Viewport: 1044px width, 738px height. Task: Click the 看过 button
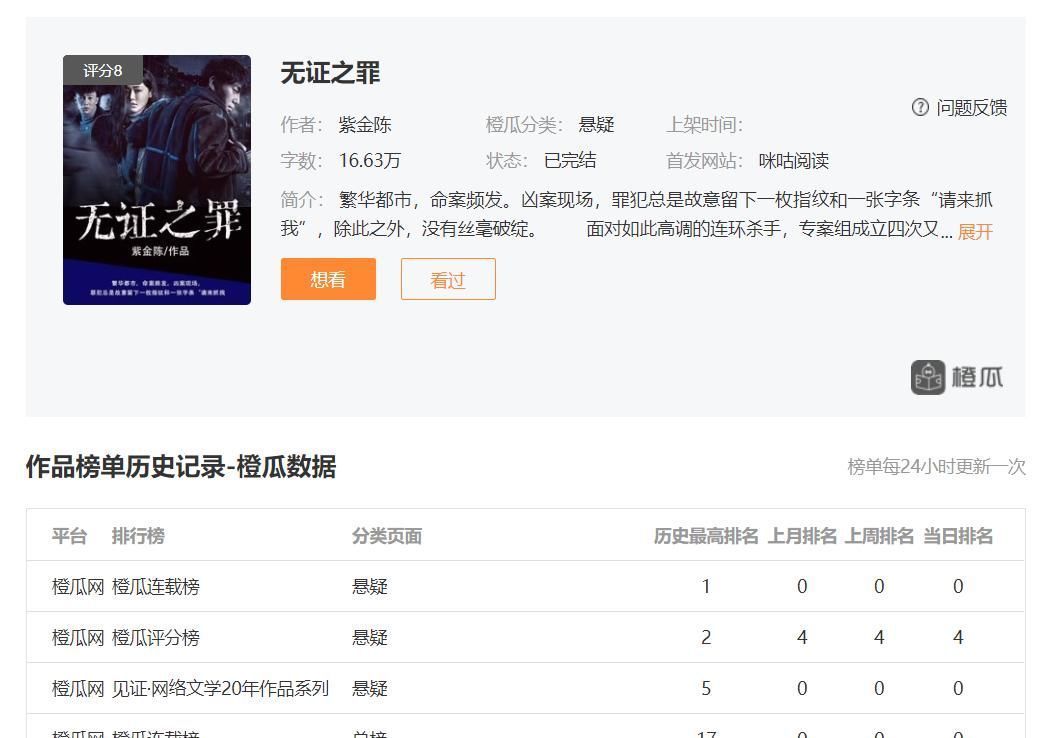[x=447, y=280]
